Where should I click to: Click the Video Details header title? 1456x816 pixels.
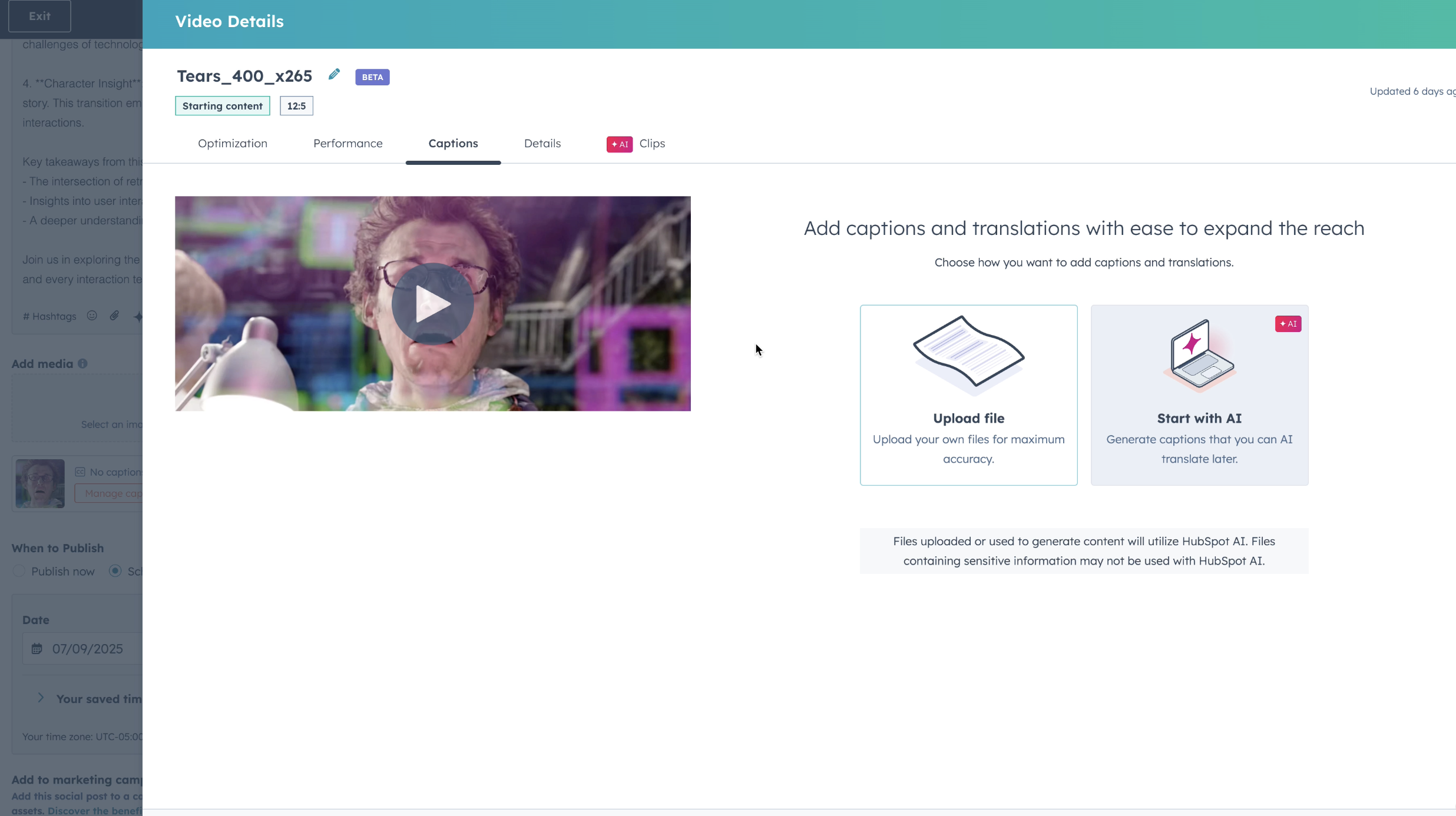click(229, 22)
